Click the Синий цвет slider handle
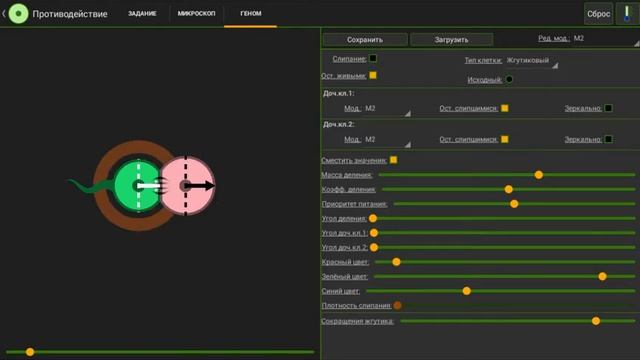This screenshot has width=640, height=360. point(467,291)
